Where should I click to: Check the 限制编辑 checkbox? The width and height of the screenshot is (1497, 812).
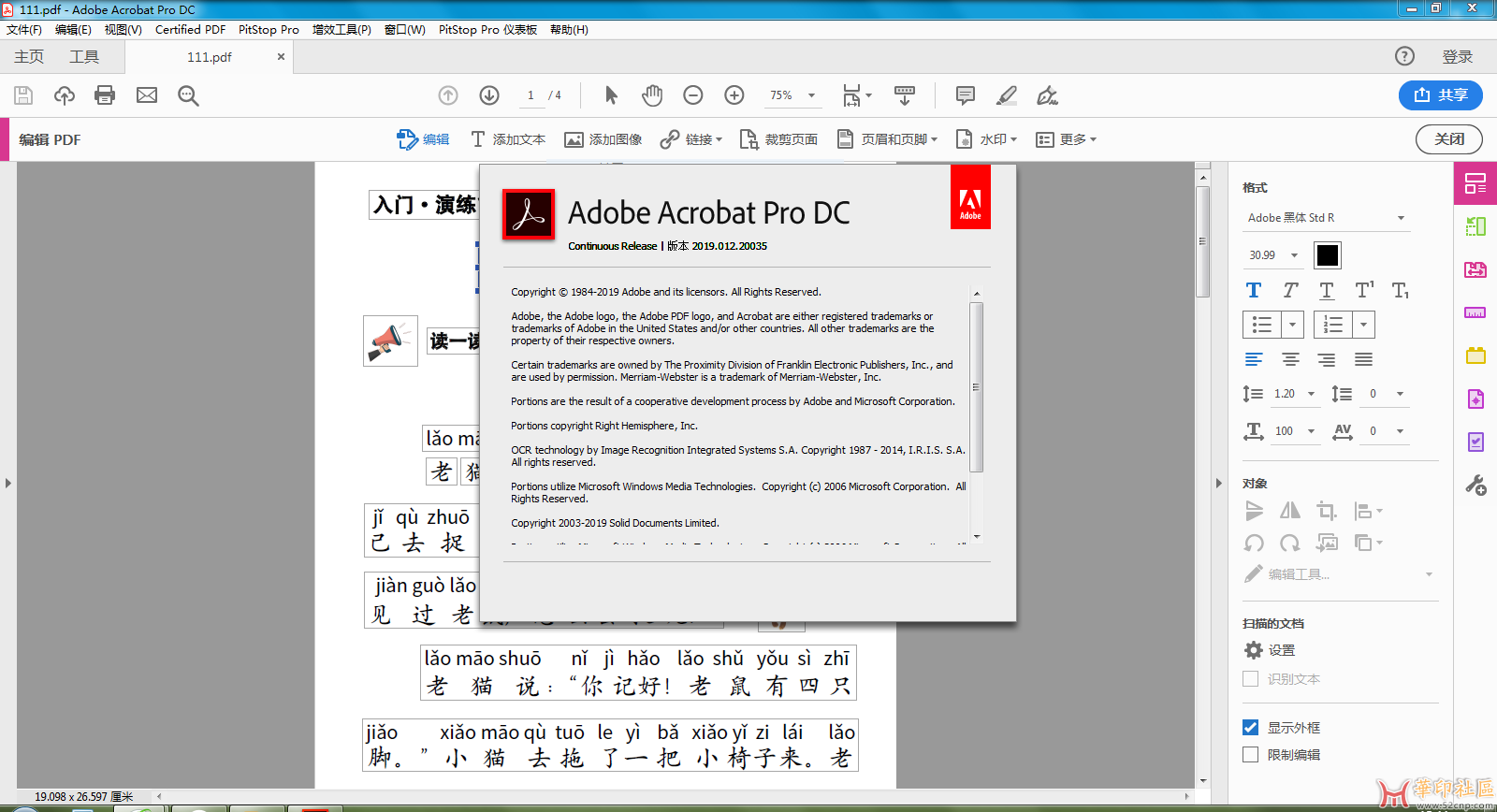(x=1250, y=754)
